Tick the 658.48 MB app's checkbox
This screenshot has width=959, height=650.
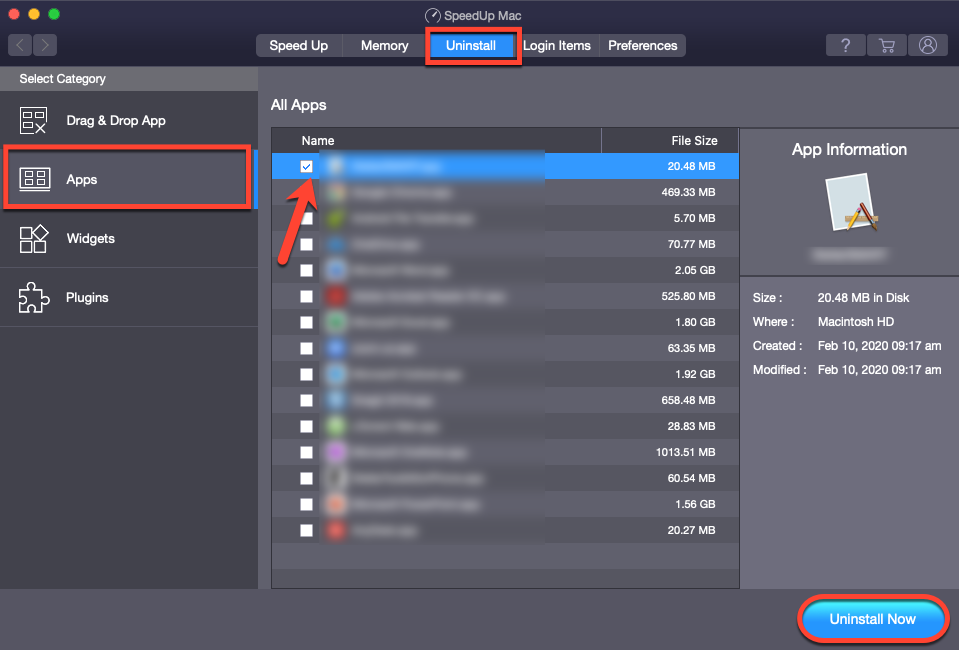pos(306,401)
